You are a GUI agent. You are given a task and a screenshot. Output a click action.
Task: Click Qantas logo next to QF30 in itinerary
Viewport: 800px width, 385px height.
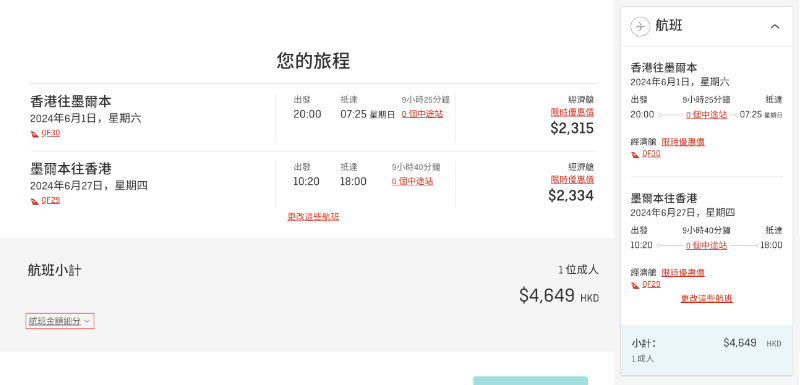tap(35, 134)
